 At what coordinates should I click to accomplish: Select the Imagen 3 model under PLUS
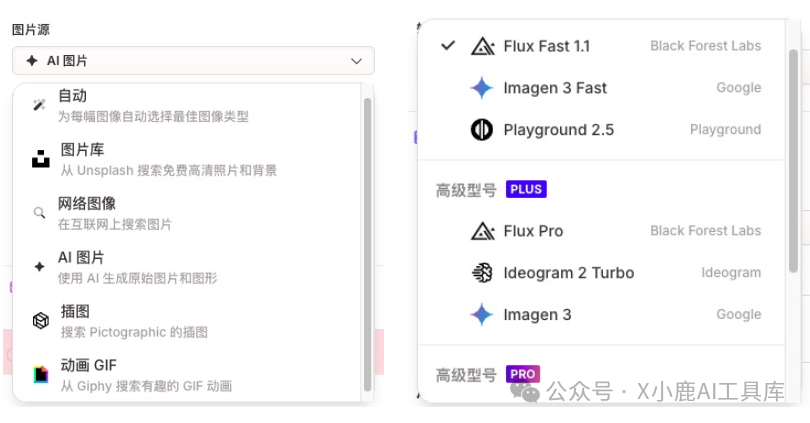(601, 315)
